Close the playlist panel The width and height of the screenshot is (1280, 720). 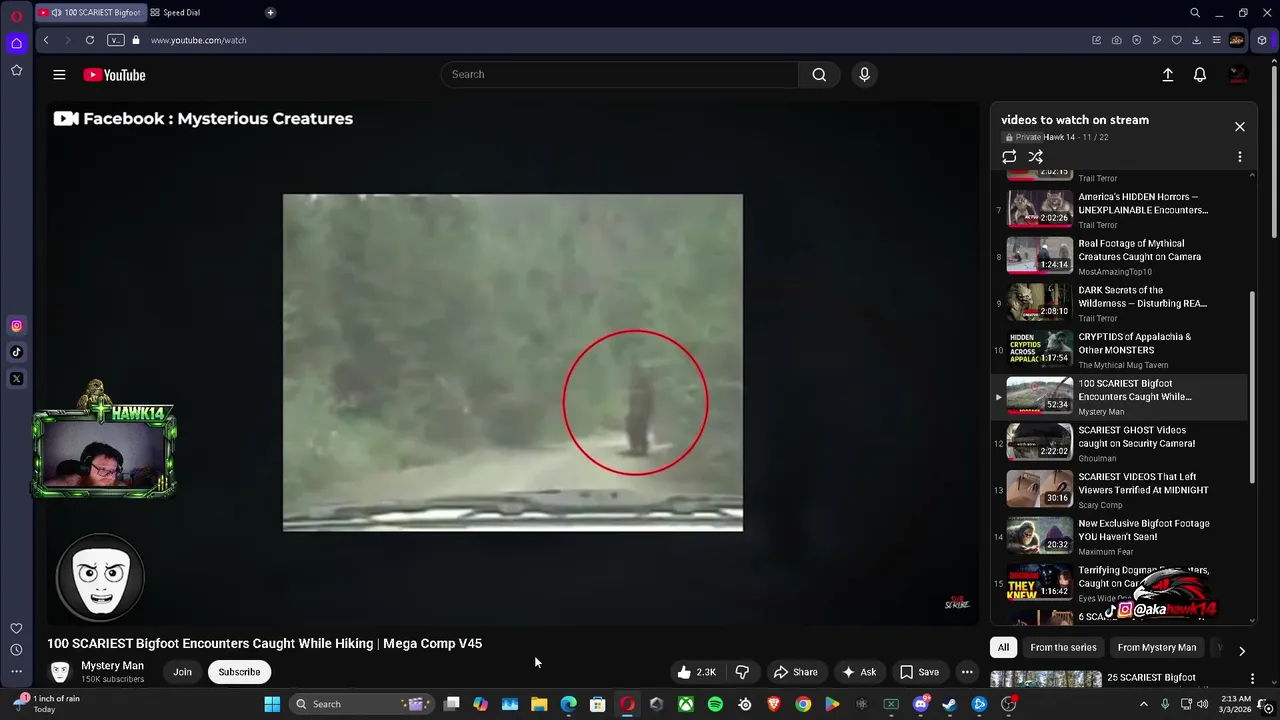pos(1240,127)
